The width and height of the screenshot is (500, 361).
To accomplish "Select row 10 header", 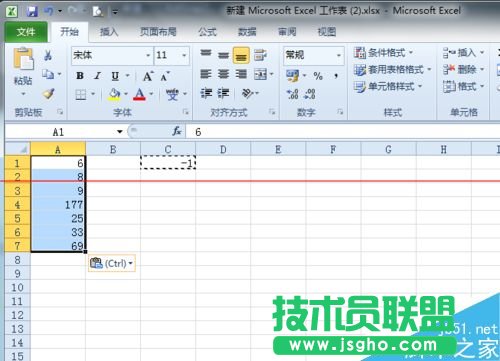I will tap(18, 287).
